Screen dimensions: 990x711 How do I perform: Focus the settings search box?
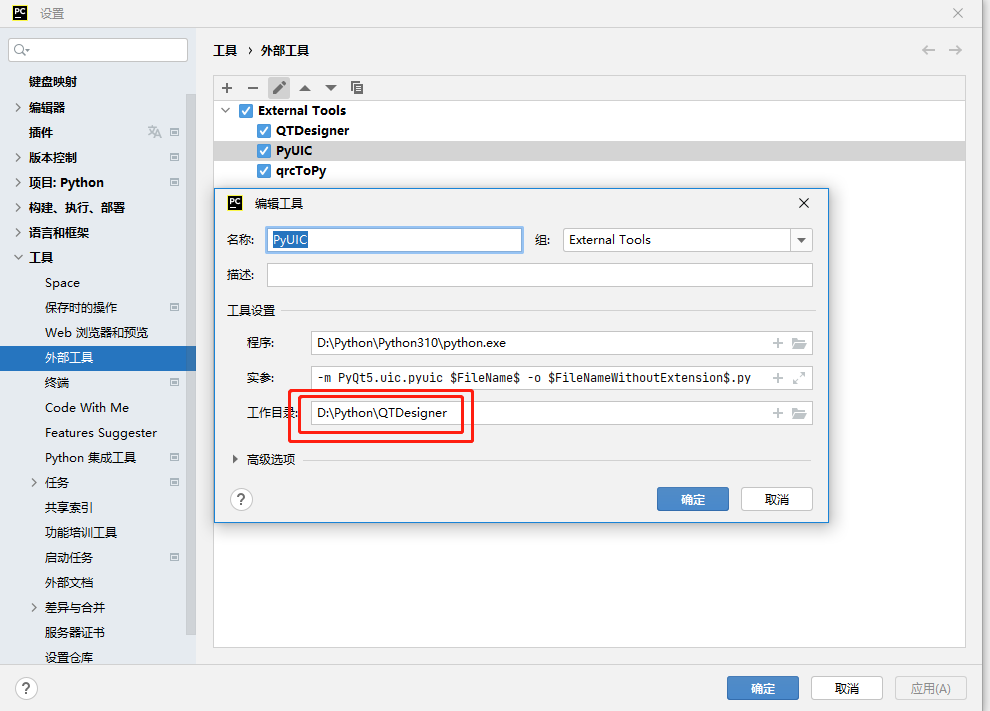(x=98, y=50)
